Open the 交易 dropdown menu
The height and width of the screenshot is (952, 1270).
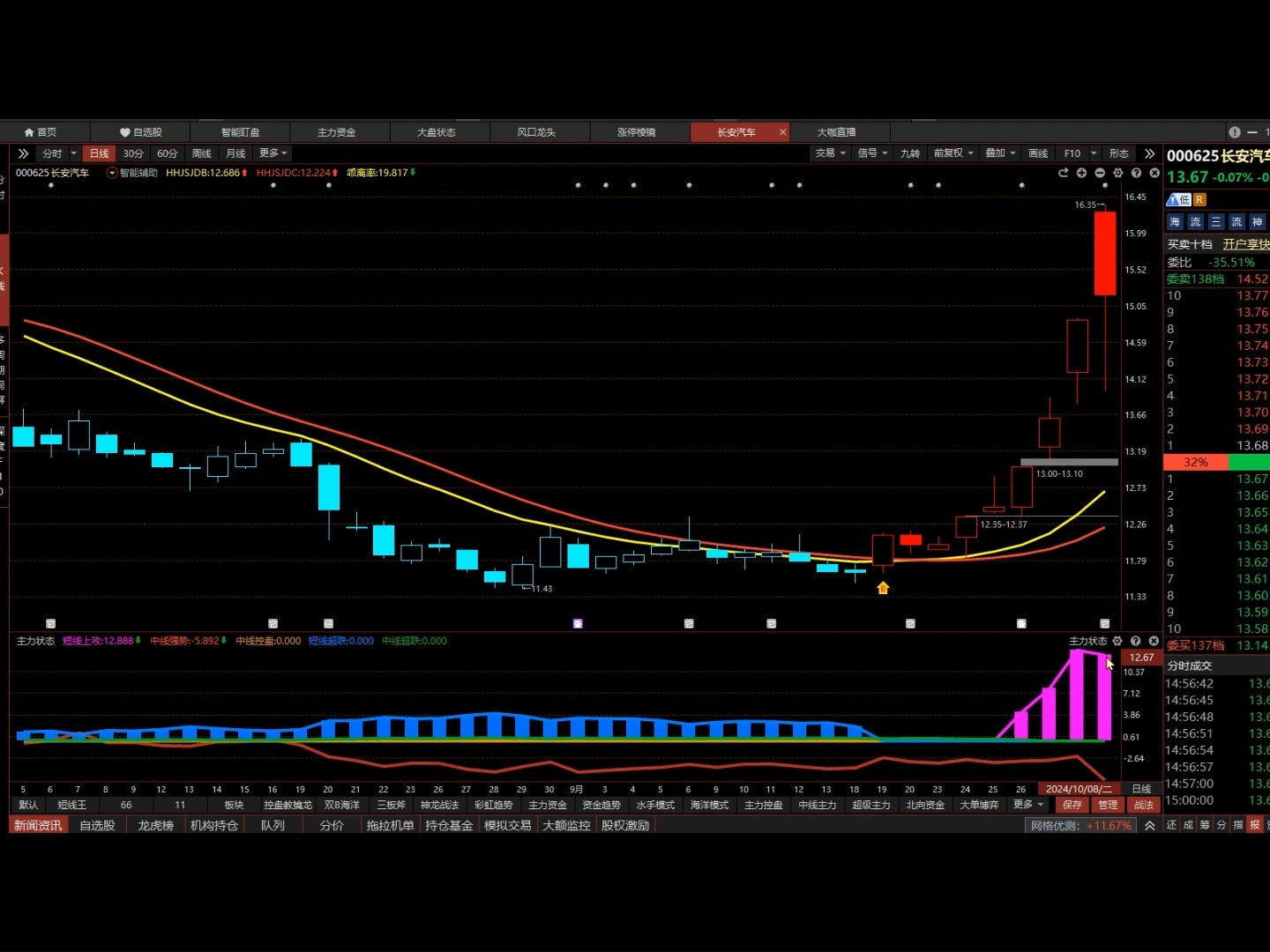click(830, 153)
